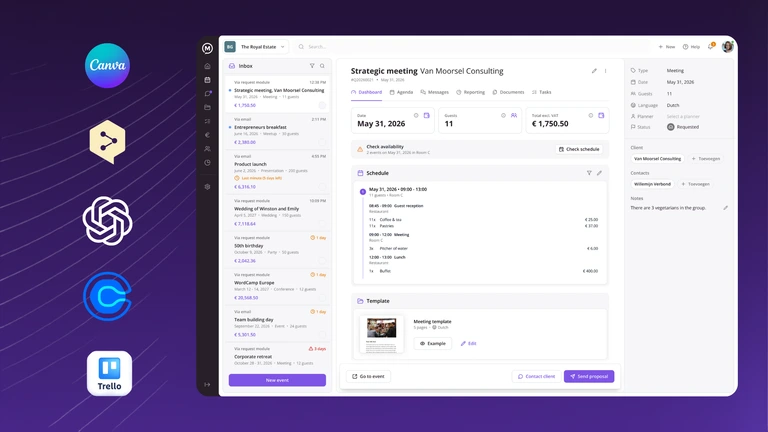768x432 pixels.
Task: Open the Dutch language value
Action: click(x=673, y=105)
